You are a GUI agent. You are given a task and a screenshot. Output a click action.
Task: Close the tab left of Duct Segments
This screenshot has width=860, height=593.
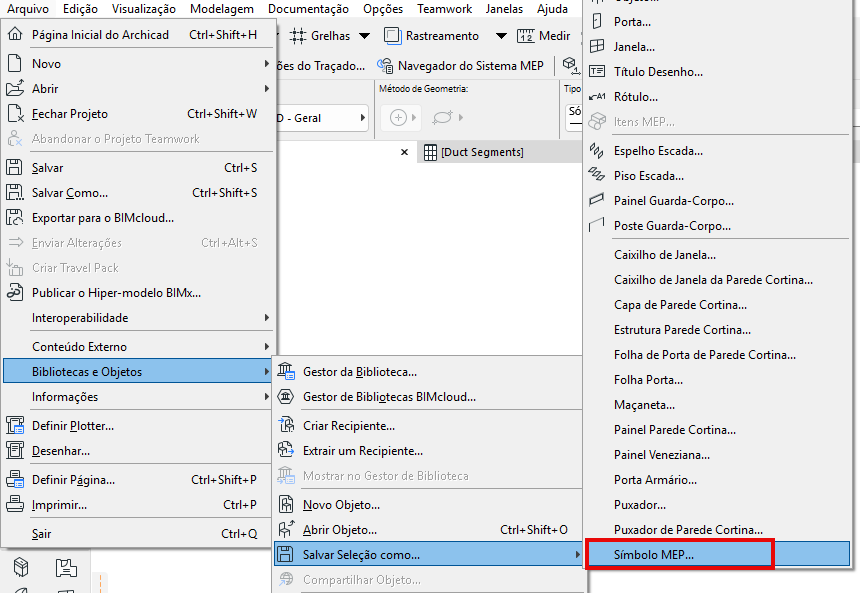point(404,152)
